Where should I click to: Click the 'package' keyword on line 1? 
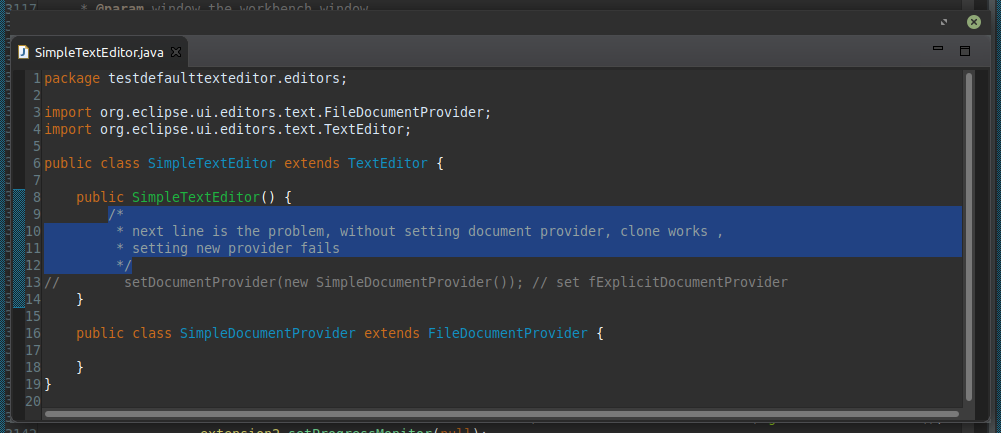click(x=72, y=79)
